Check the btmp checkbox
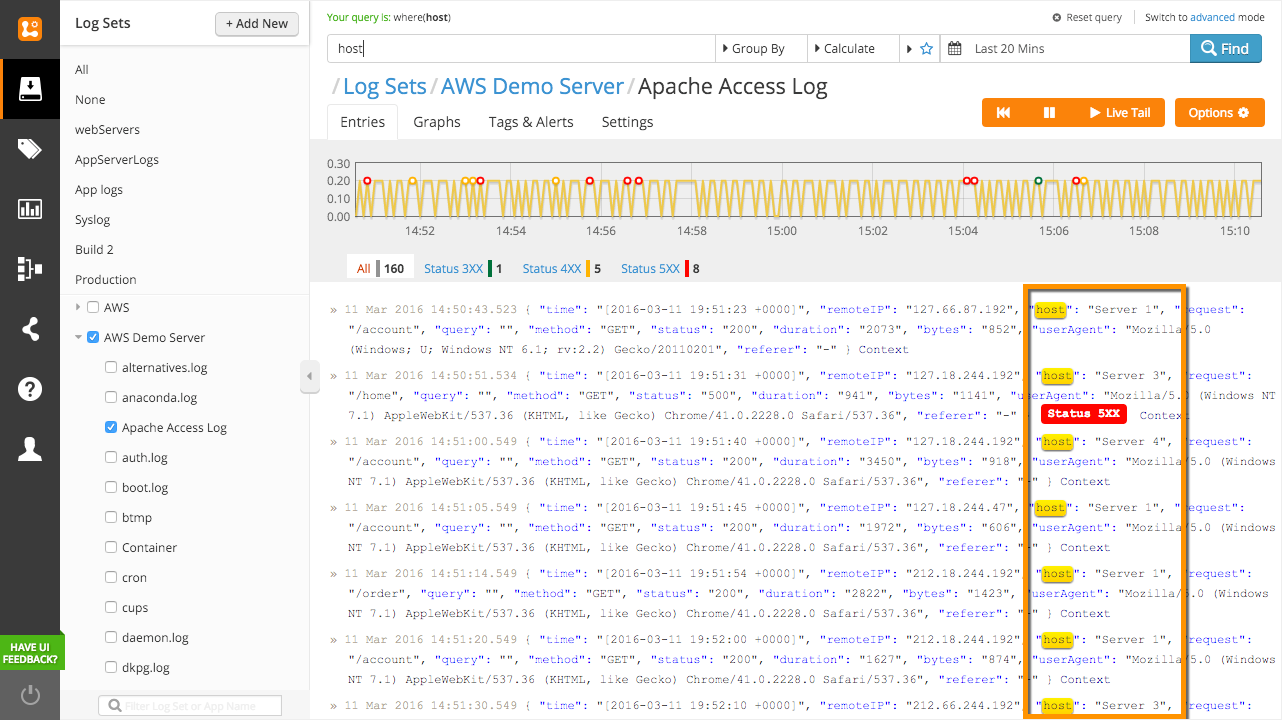Screen dimensions: 1282x720 (111, 517)
